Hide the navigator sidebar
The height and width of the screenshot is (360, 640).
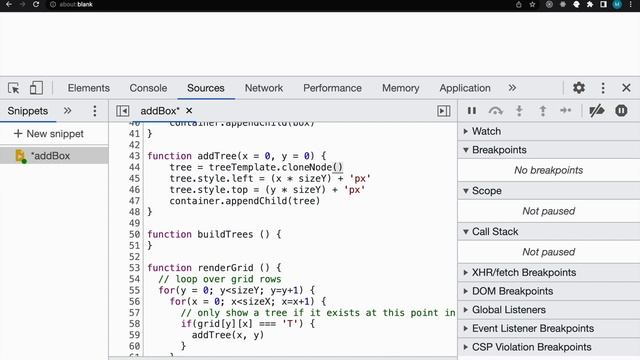coord(122,111)
